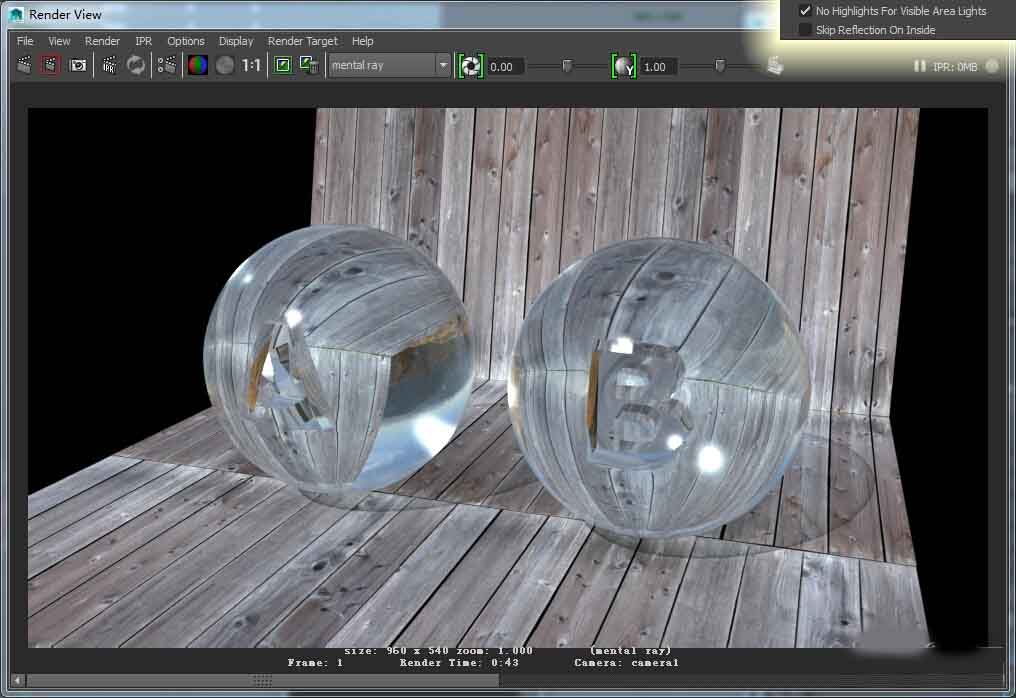Toggle the RGB channels display icon

(198, 65)
